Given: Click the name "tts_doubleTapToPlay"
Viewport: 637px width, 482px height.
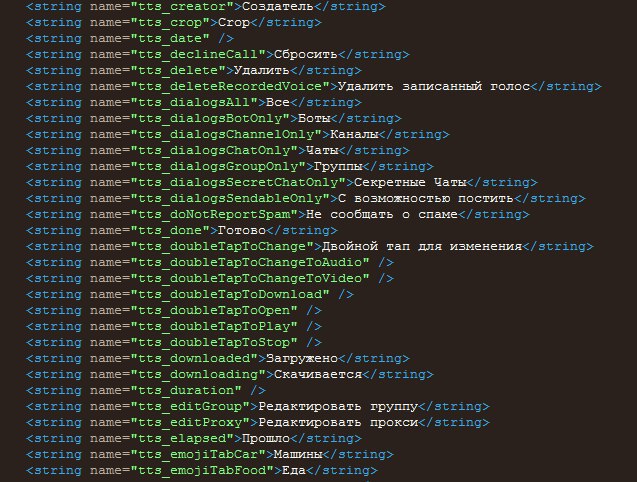Looking at the screenshot, I should point(214,327).
